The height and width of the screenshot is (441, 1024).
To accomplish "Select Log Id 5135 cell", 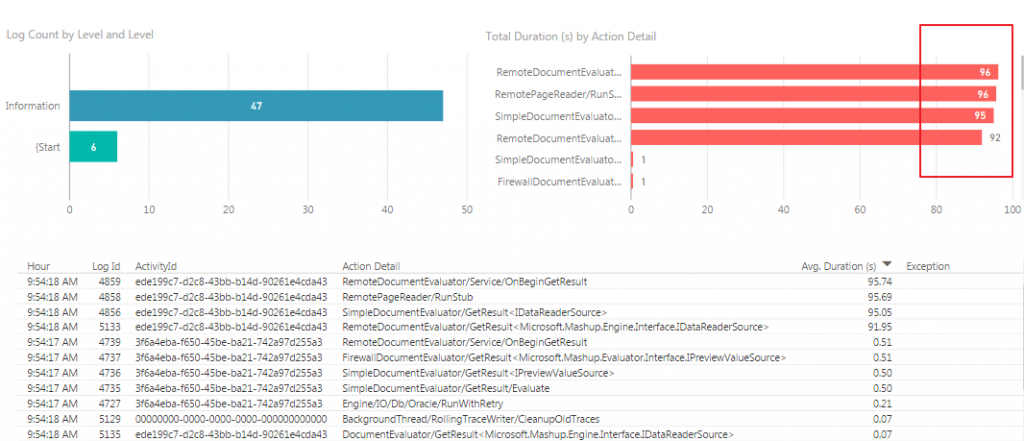I will click(110, 434).
